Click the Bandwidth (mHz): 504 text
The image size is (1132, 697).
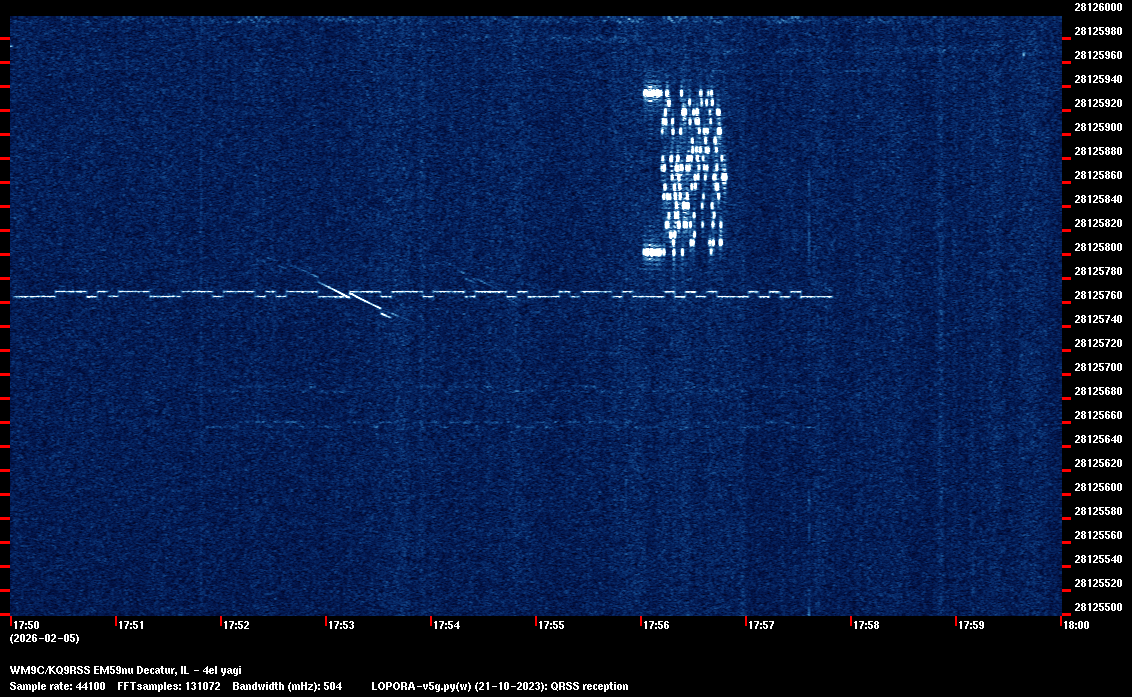pos(287,686)
